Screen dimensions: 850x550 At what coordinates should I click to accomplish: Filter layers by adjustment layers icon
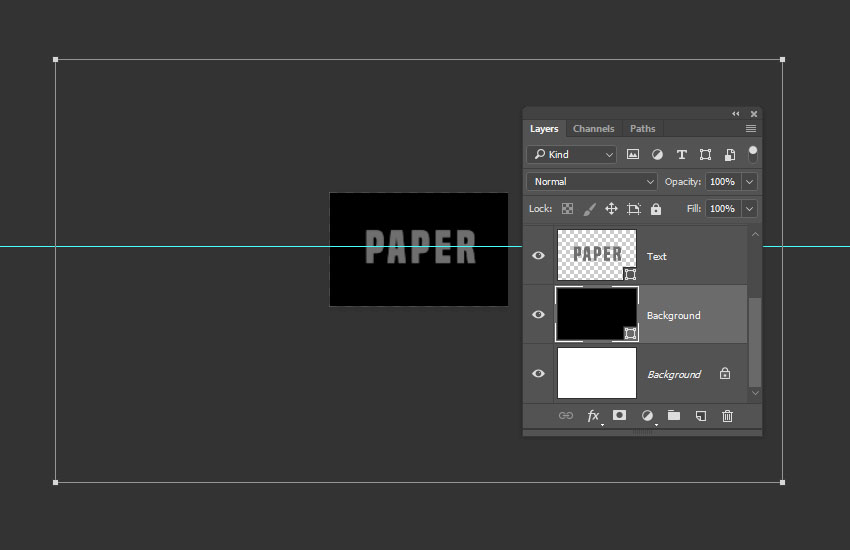pos(657,154)
